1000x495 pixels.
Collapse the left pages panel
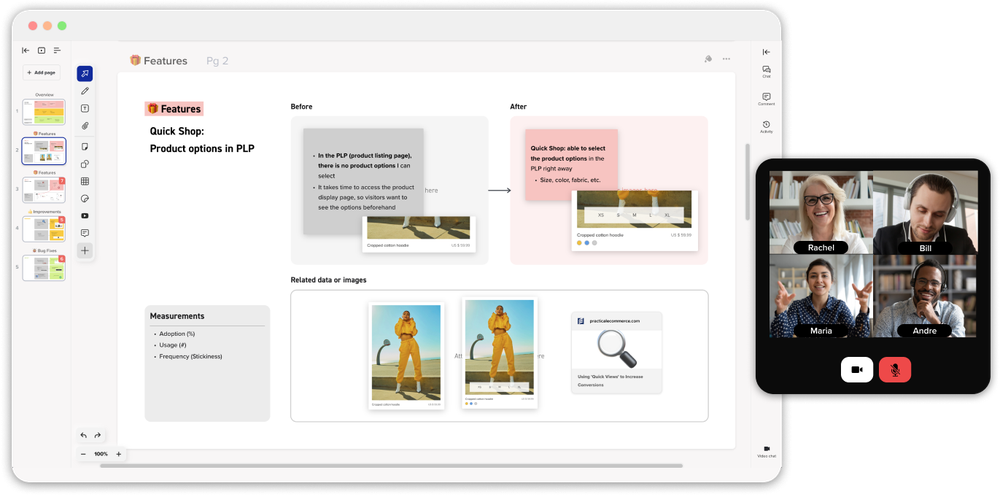coord(26,50)
